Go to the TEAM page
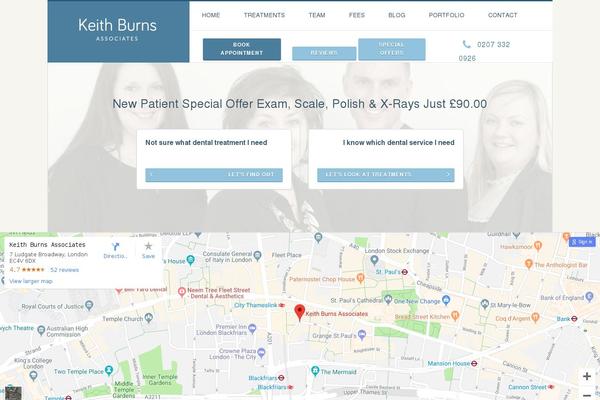This screenshot has width=600, height=400. [x=317, y=15]
